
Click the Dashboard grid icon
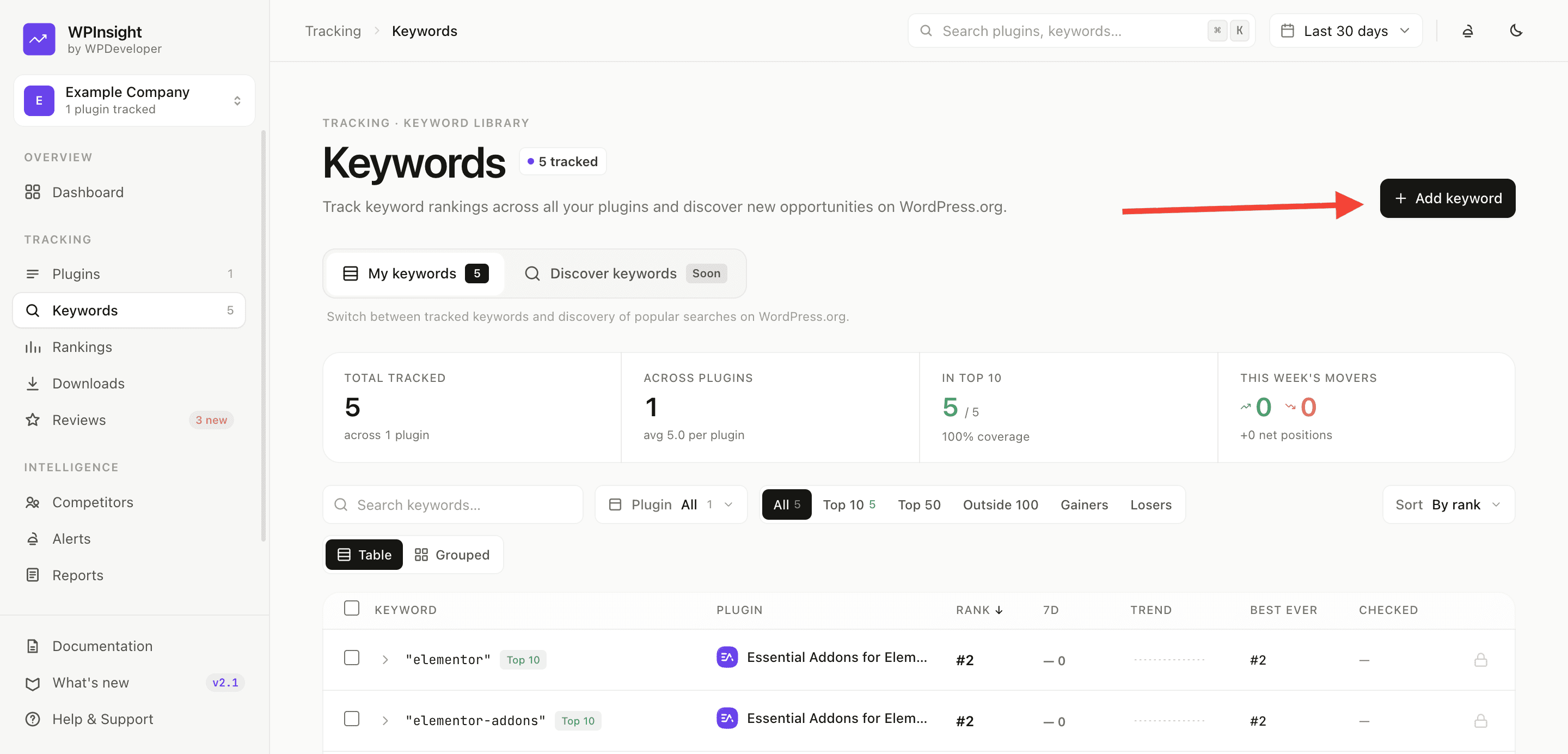(x=33, y=192)
